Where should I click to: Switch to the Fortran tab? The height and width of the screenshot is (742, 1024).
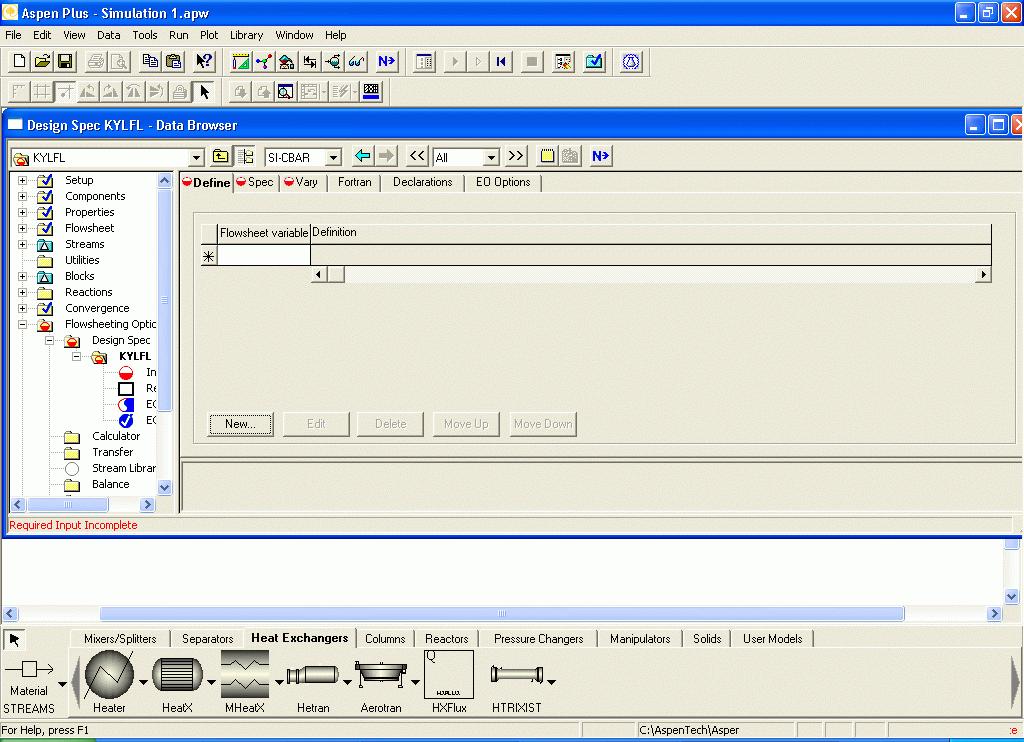355,182
